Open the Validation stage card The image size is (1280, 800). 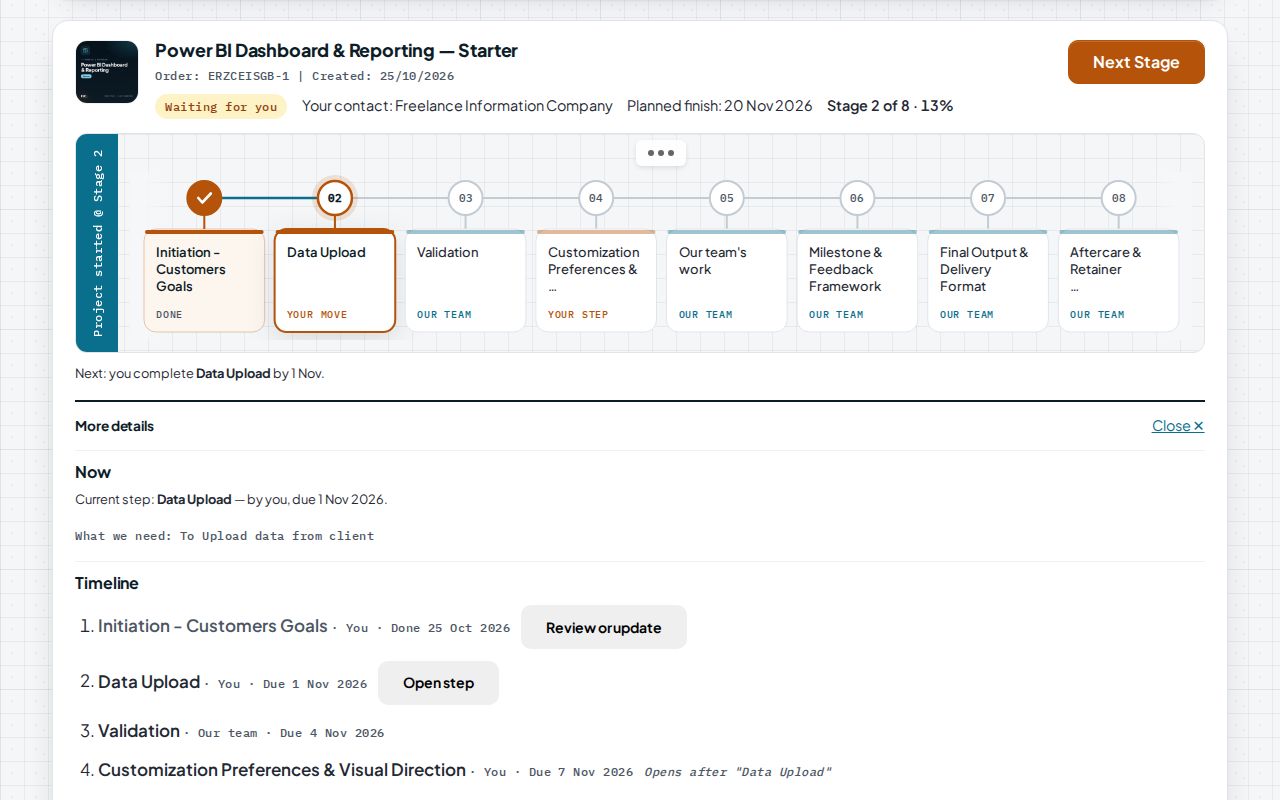465,281
